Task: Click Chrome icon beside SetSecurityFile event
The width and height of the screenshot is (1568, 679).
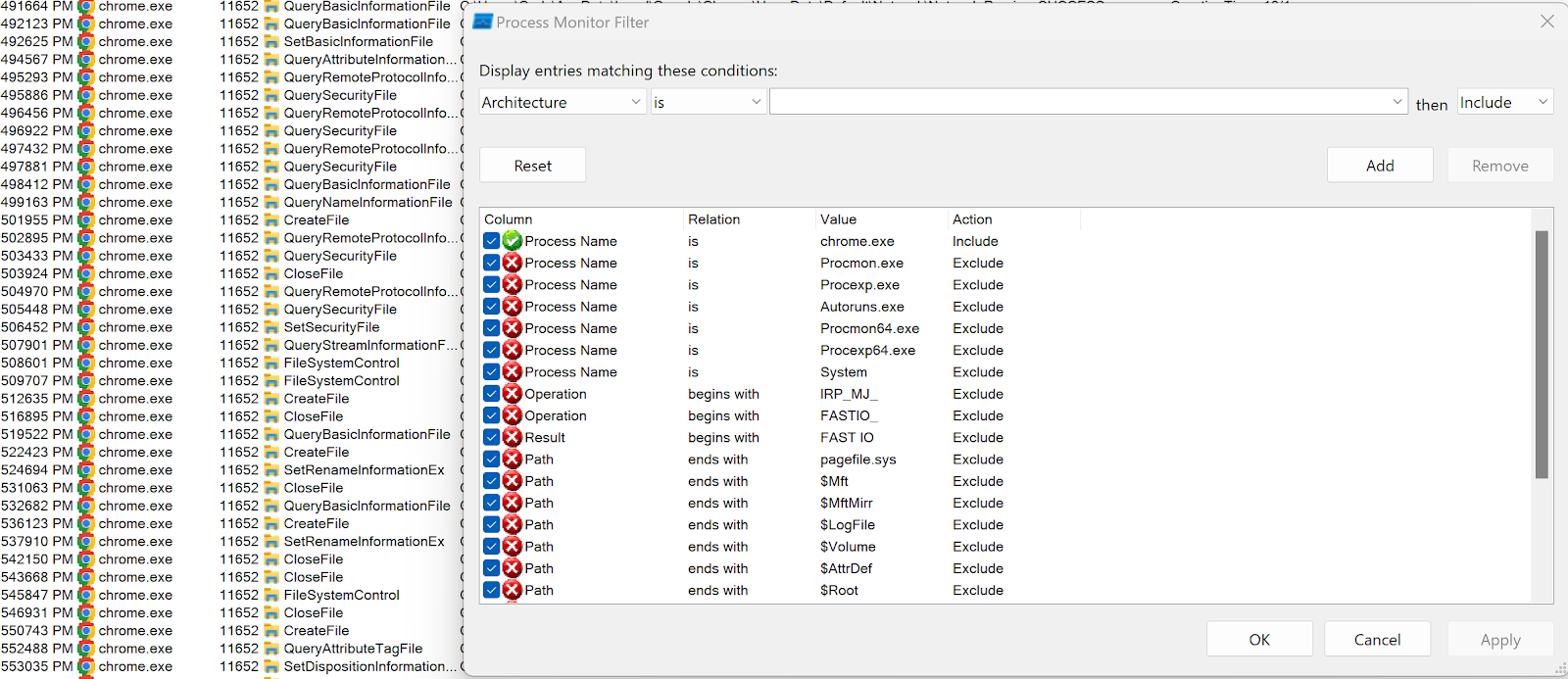Action: [86, 327]
